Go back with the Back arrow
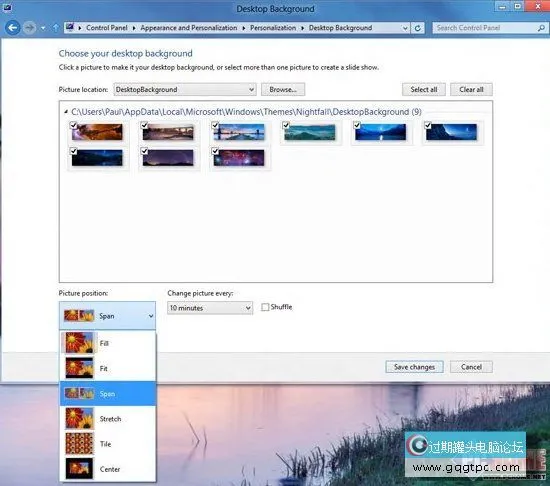 (x=13, y=28)
